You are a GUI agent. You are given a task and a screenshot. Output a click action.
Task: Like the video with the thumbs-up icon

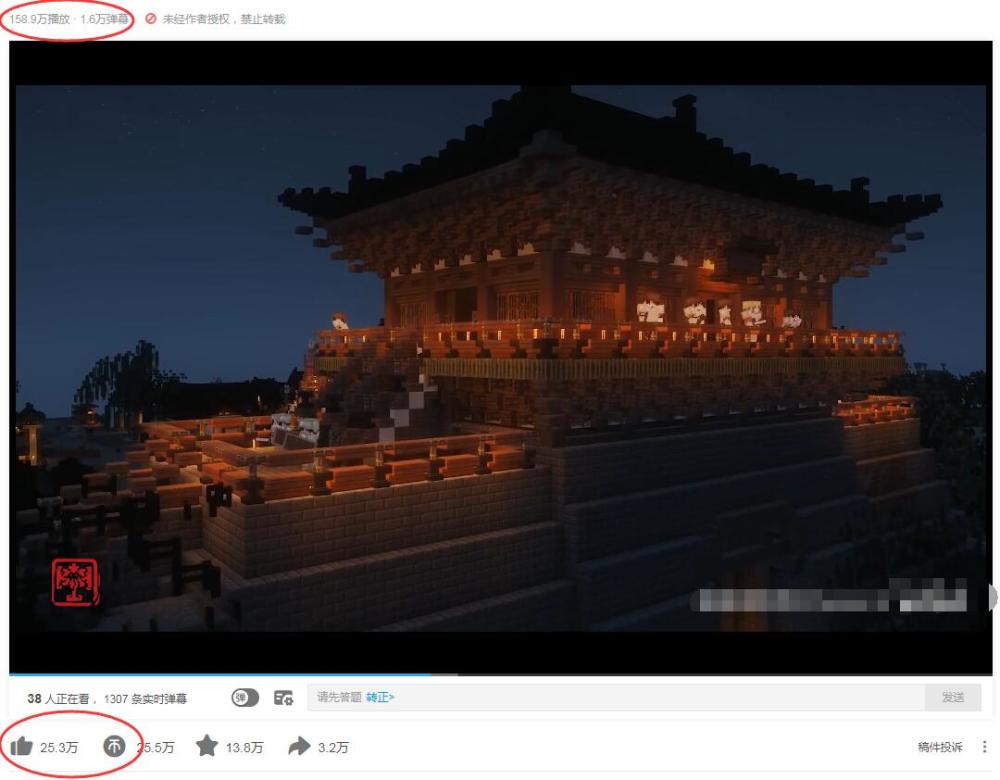point(22,746)
